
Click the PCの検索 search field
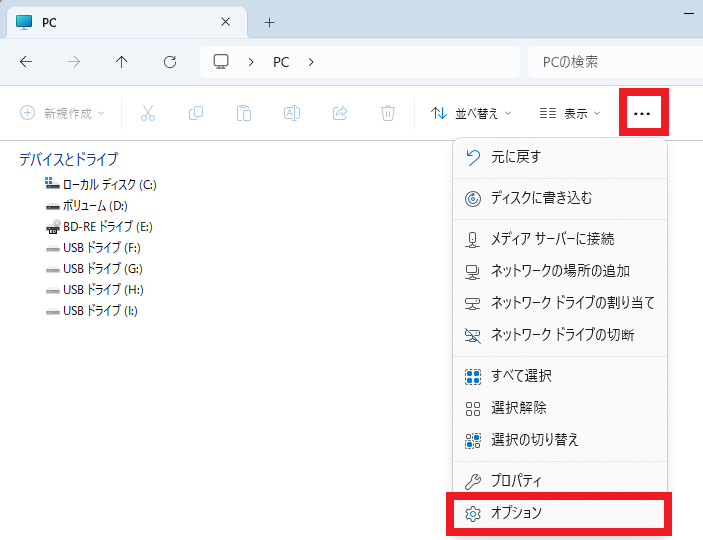[610, 62]
